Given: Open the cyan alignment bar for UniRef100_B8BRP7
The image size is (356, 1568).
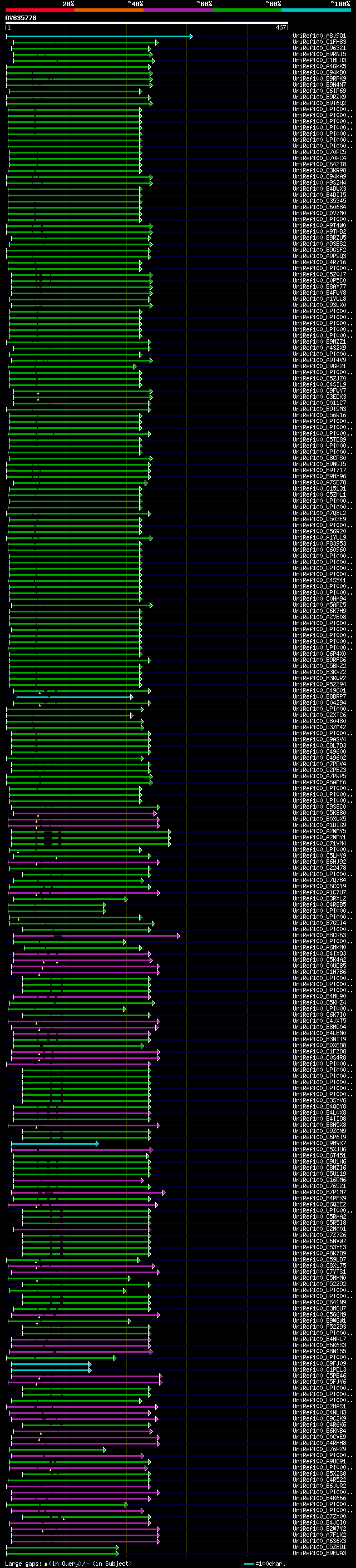Looking at the screenshot, I should pos(74,697).
